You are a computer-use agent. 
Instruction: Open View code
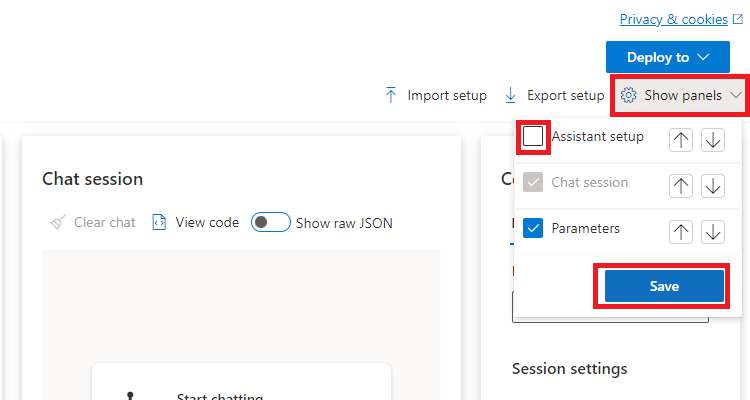point(195,222)
